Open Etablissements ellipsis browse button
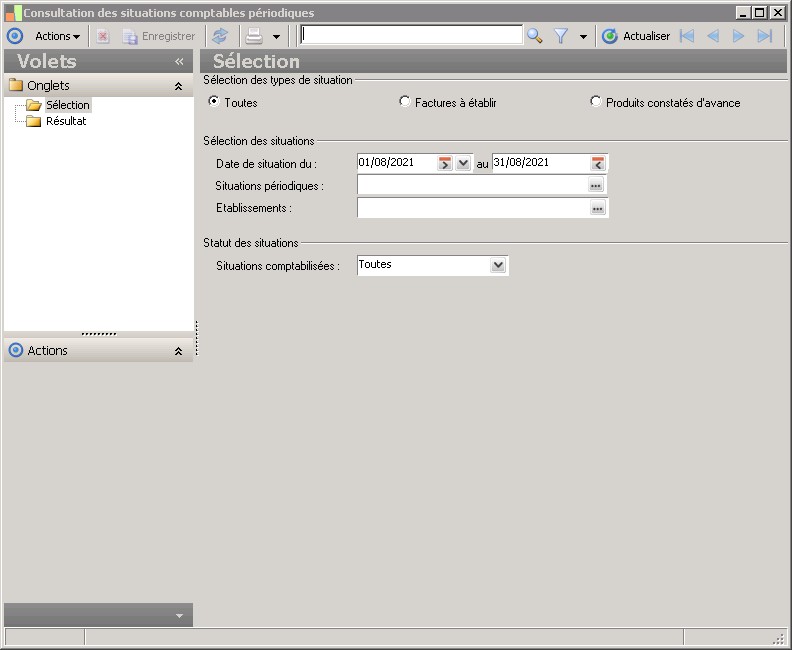Screen dimensions: 792x650 point(598,208)
